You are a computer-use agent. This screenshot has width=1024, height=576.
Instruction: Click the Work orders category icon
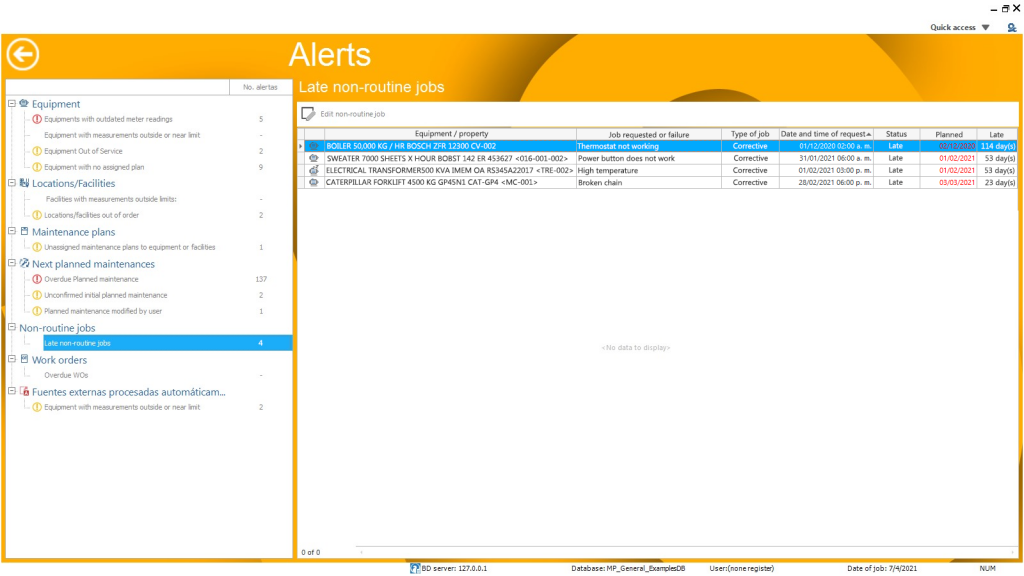(x=24, y=359)
